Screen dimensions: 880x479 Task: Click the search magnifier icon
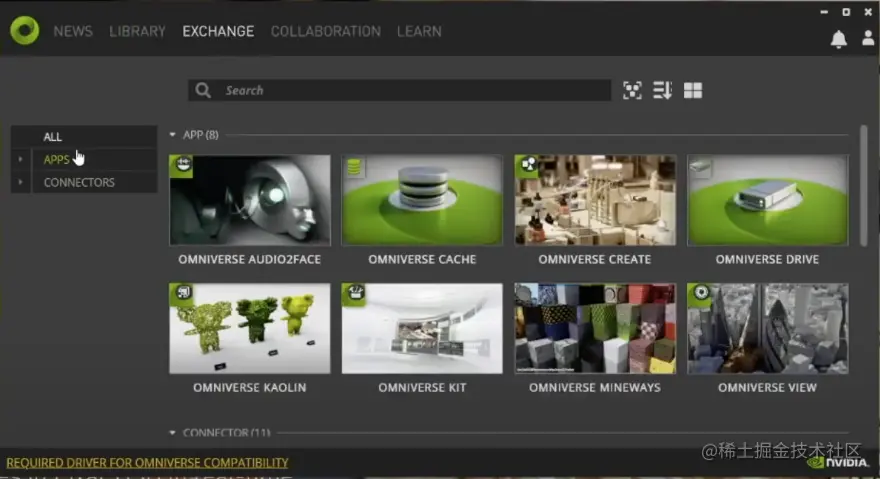tap(203, 90)
